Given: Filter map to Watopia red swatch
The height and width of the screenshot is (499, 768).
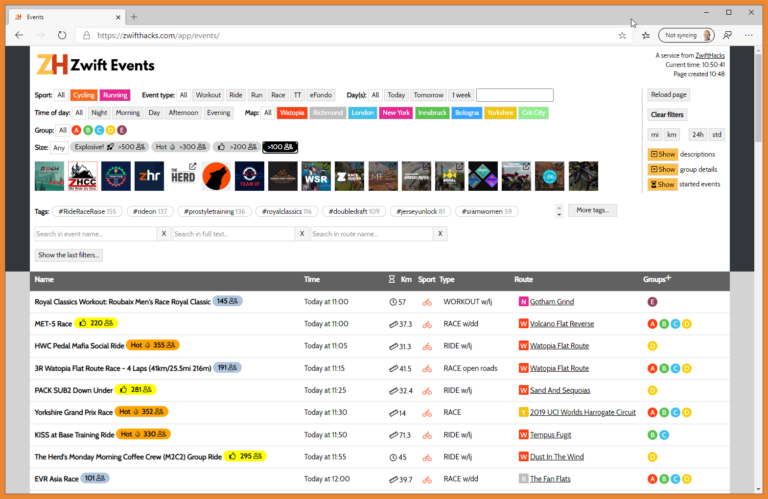Looking at the screenshot, I should point(292,113).
